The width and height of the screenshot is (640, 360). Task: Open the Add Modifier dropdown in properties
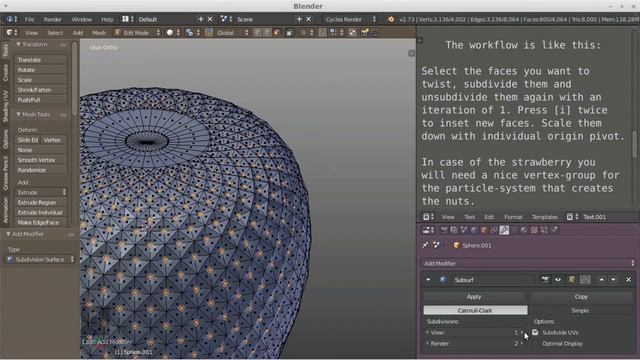528,263
